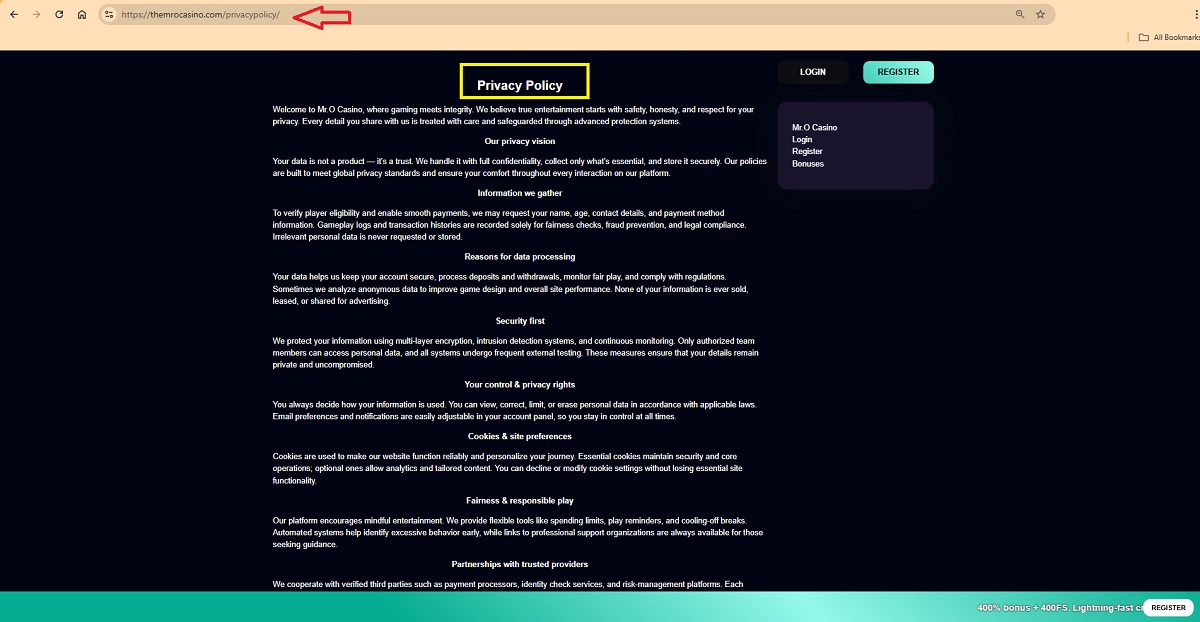Click the browser back arrow

click(14, 15)
